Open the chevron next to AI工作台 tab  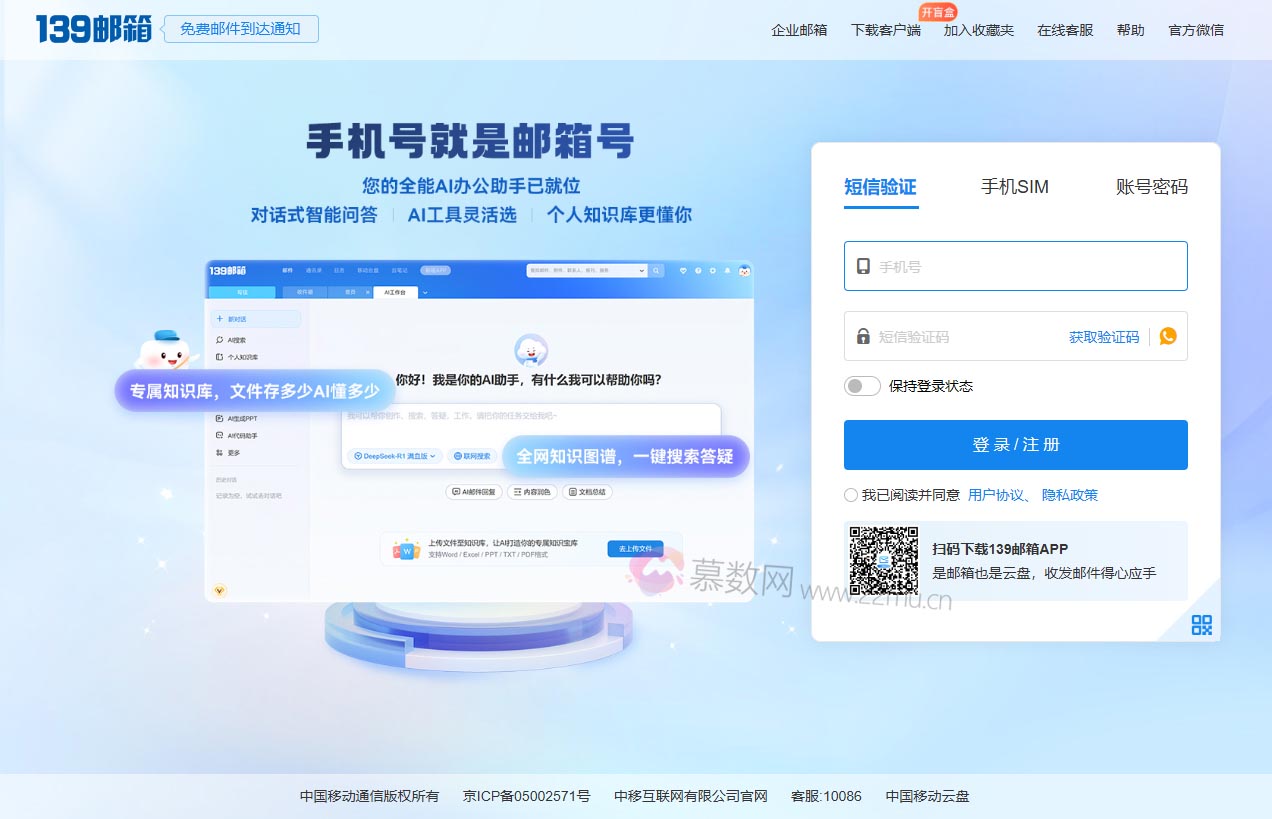point(425,293)
